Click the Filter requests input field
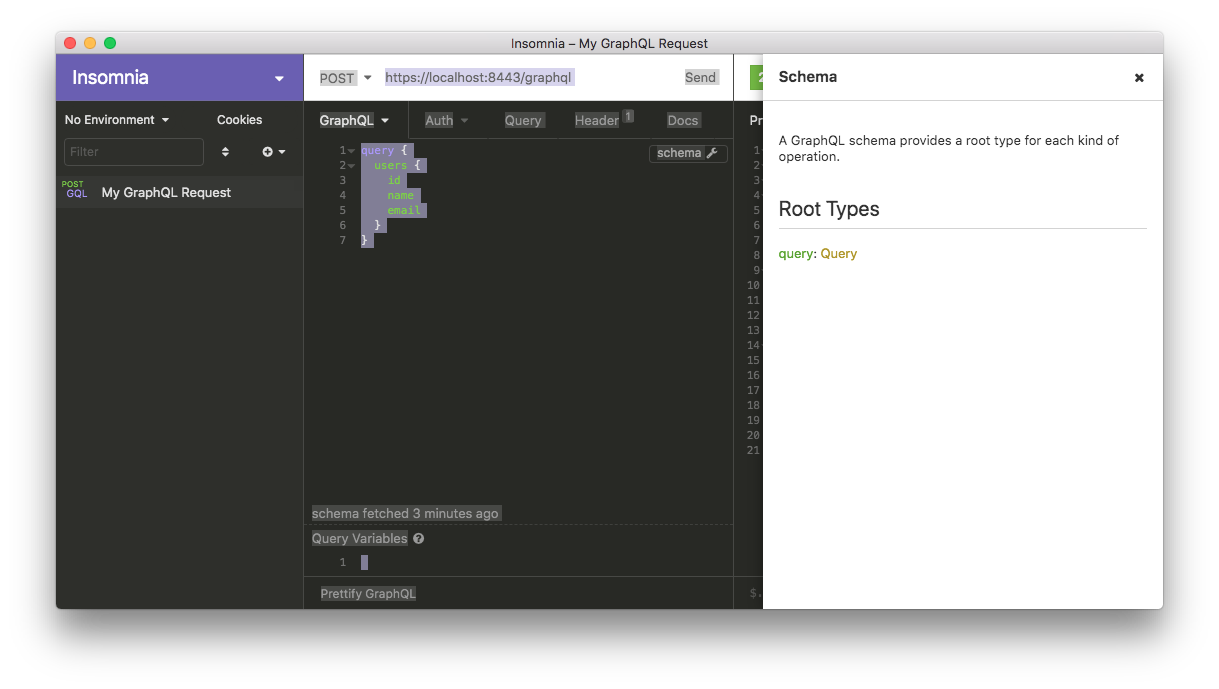This screenshot has height=689, width=1219. 134,152
